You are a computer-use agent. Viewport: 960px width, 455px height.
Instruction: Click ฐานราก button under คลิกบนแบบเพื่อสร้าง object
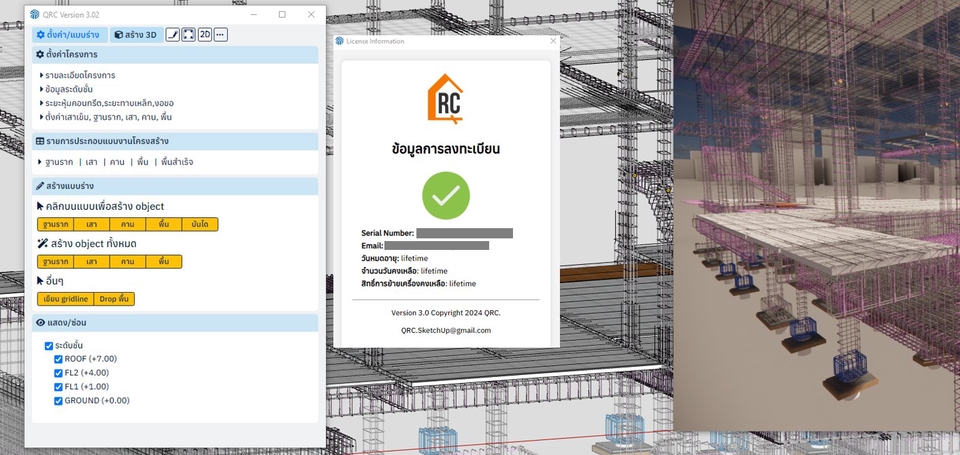point(56,224)
